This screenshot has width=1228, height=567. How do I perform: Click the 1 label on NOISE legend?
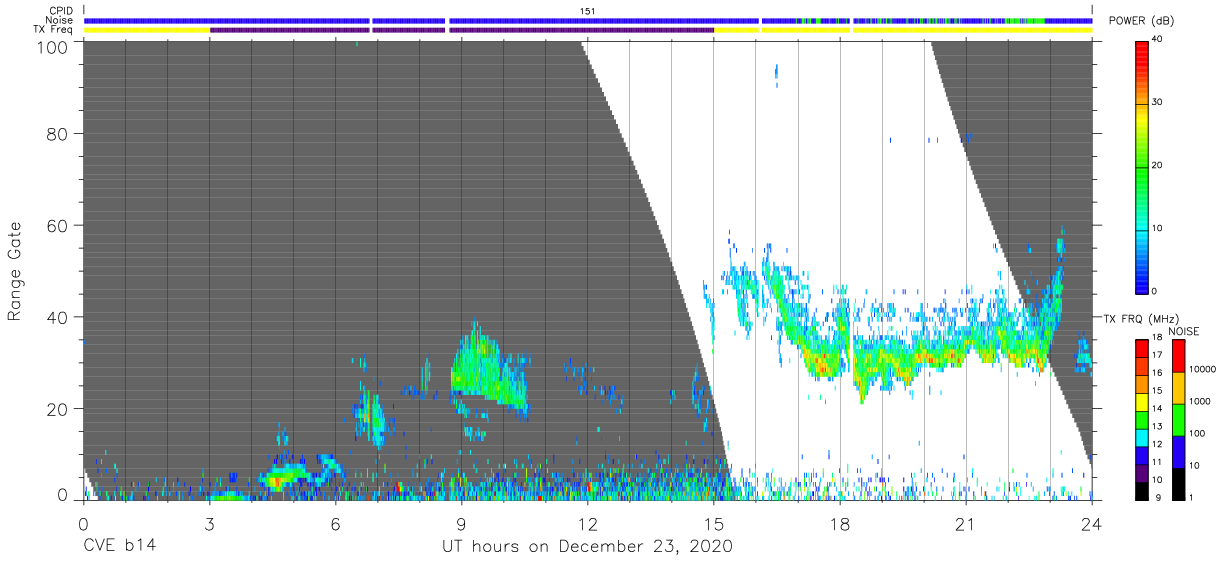[x=1189, y=497]
